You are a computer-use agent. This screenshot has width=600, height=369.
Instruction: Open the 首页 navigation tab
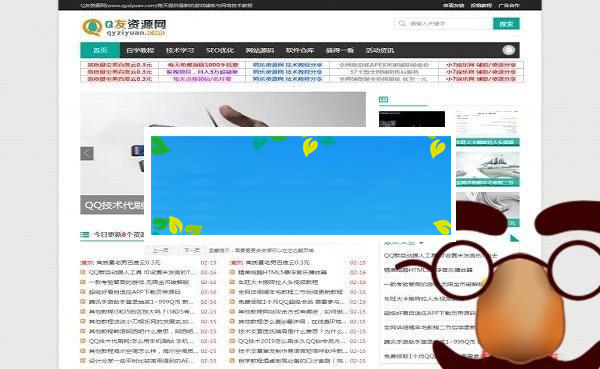[100, 50]
